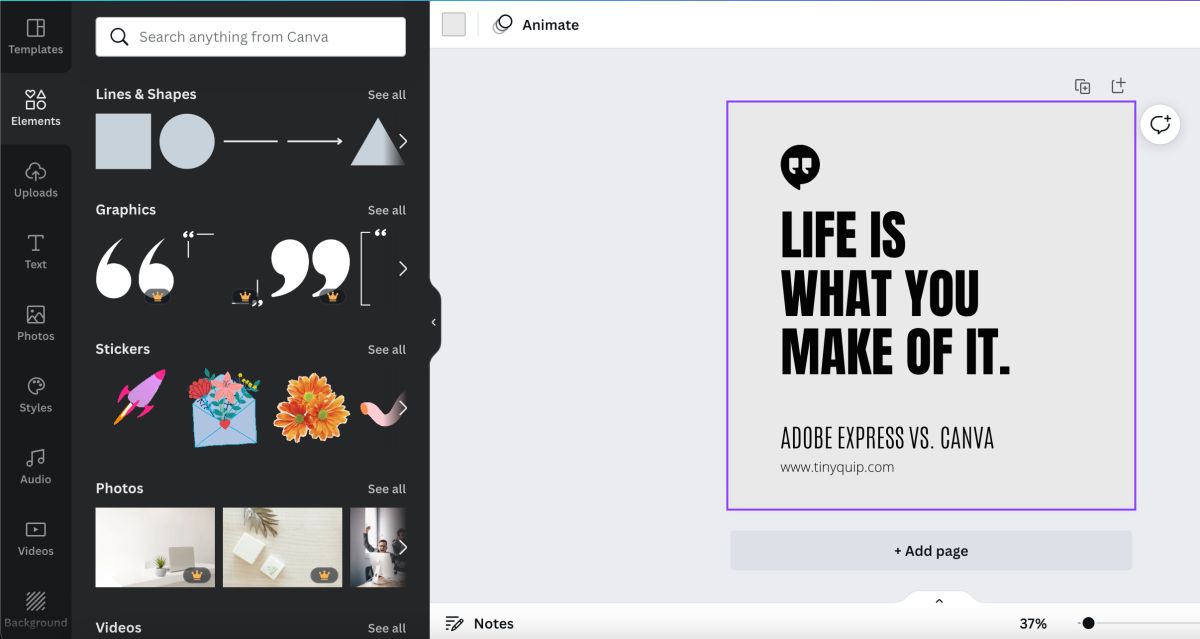See all Videos in elements panel

[x=387, y=628]
